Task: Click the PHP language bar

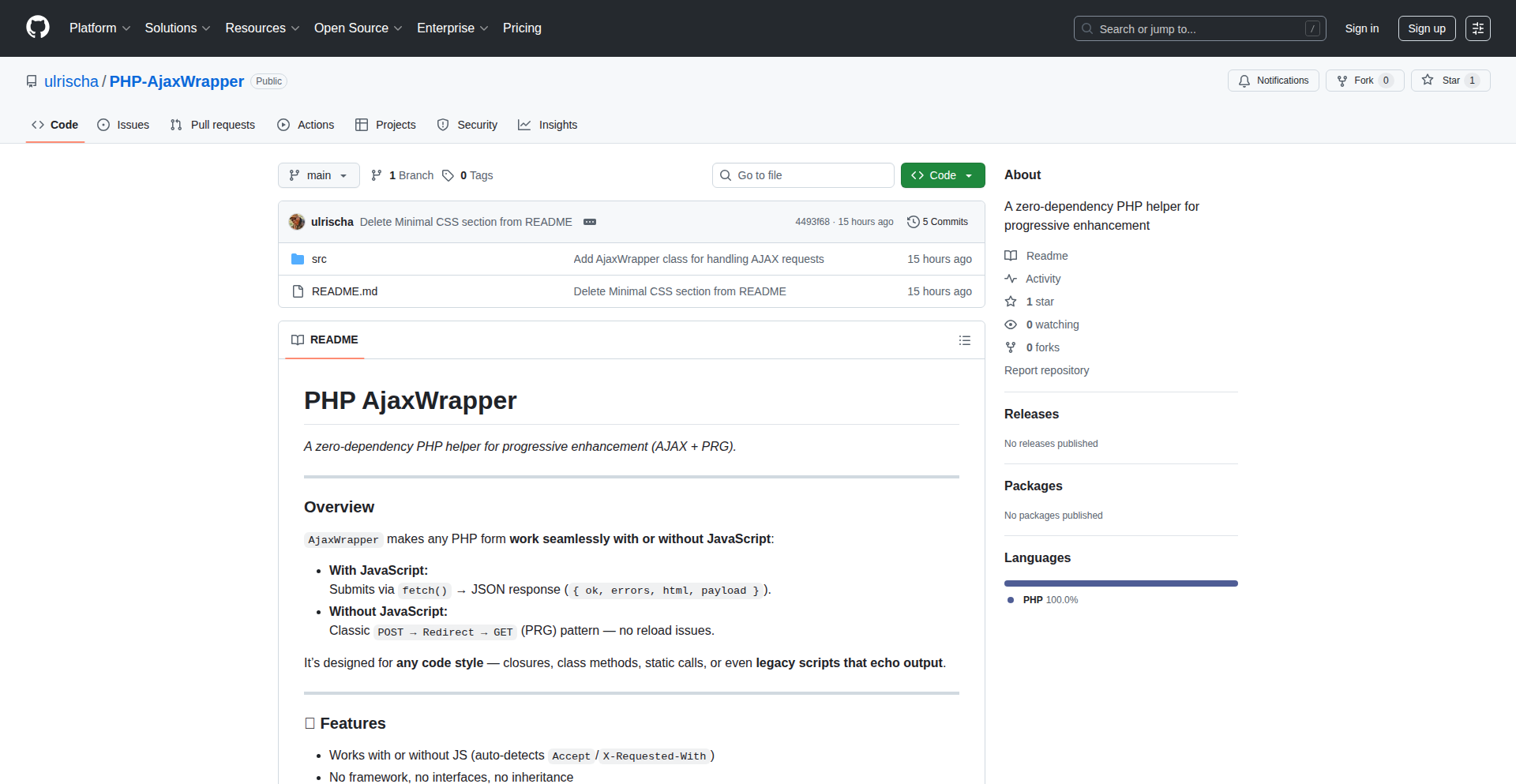Action: pyautogui.click(x=1120, y=583)
